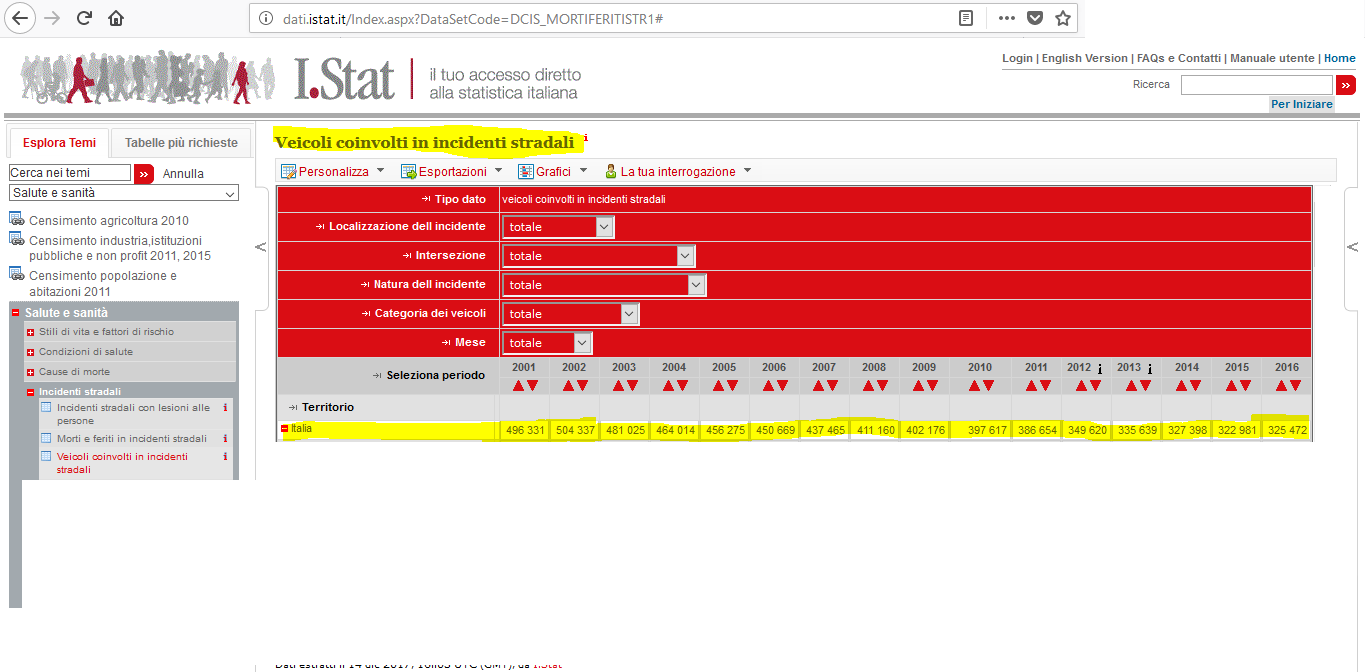Sort 2001 column ascending with up arrow
This screenshot has width=1365, height=672.
(518, 385)
